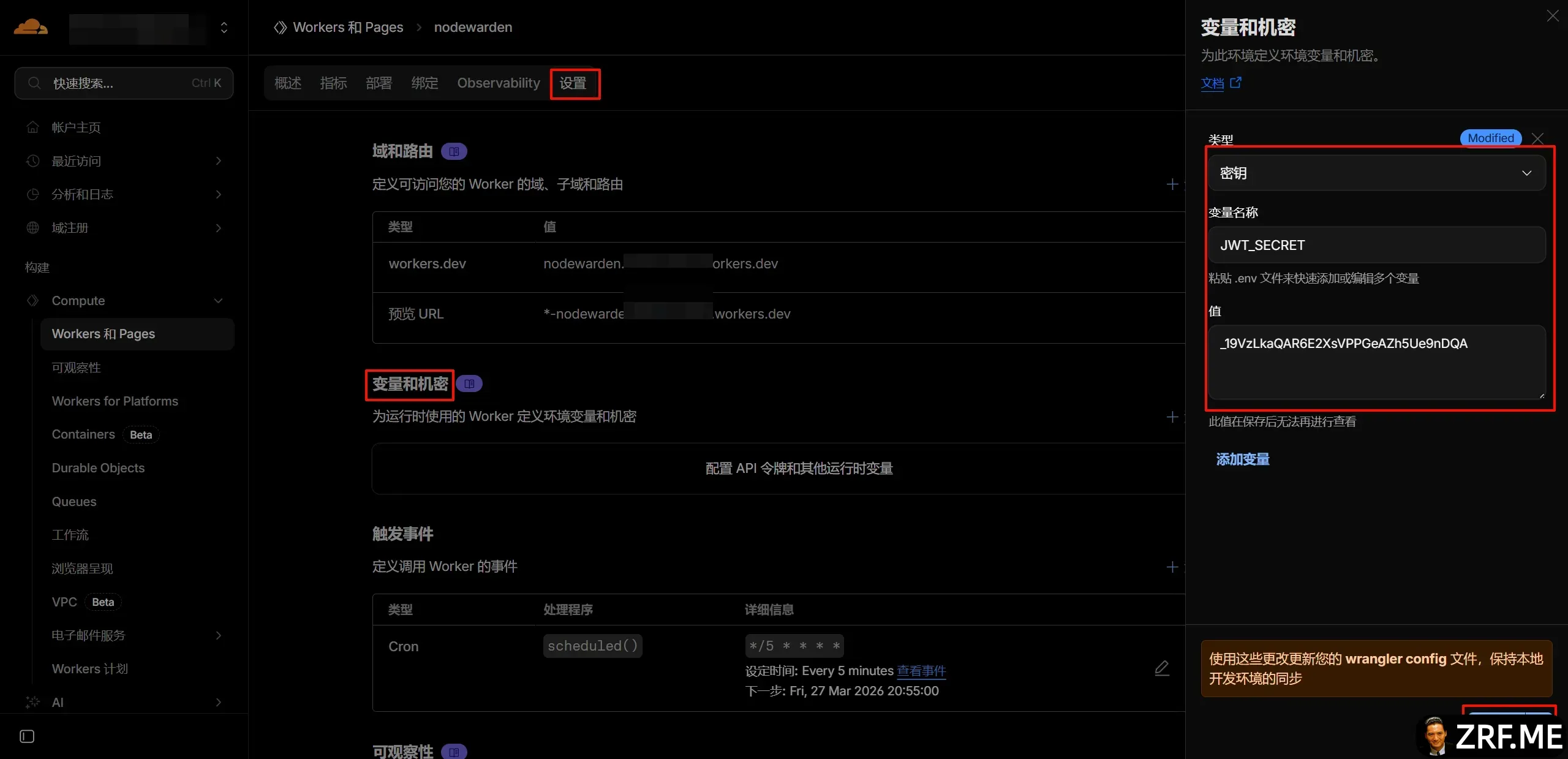
Task: Switch to the 设置 tab
Action: (573, 83)
